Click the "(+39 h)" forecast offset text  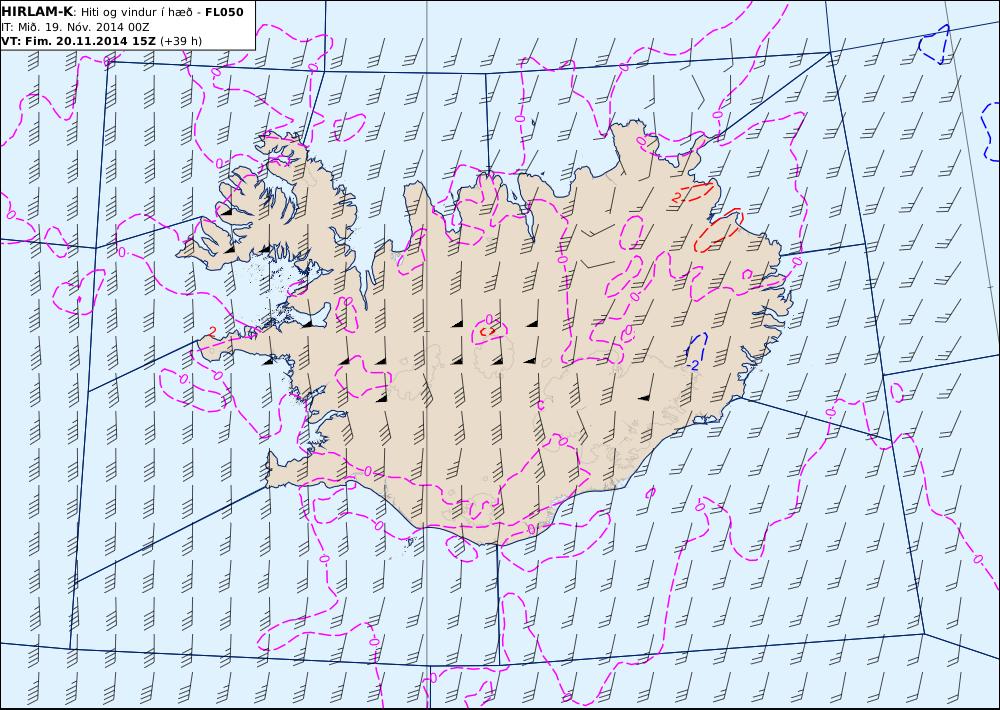(180, 41)
